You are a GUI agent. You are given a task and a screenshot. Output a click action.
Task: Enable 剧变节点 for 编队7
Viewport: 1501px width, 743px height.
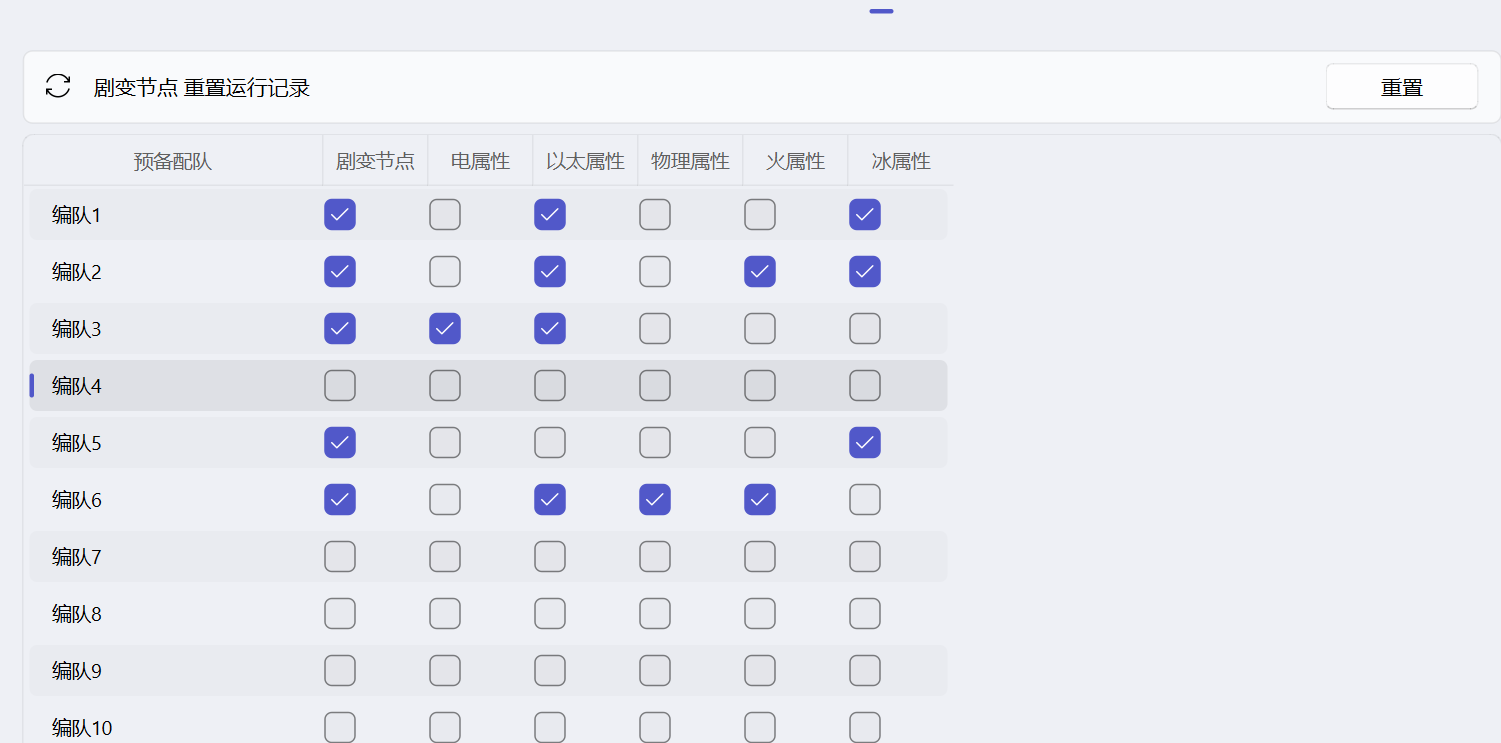pyautogui.click(x=340, y=556)
